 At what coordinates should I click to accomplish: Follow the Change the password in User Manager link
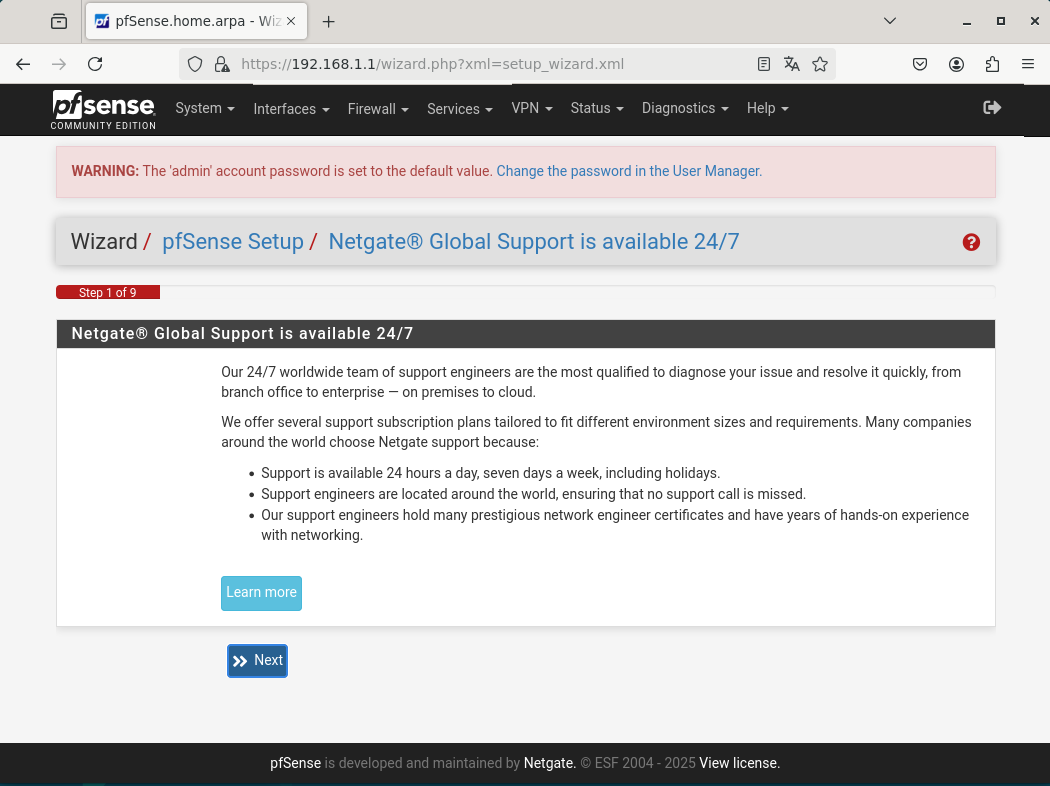pyautogui.click(x=629, y=171)
